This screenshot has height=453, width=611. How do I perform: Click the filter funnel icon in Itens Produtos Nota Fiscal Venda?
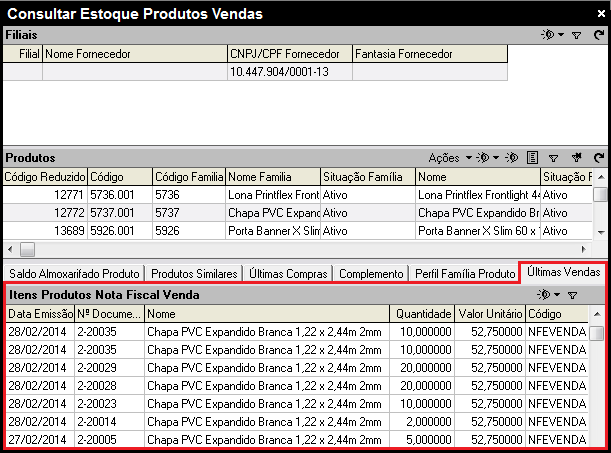(x=572, y=295)
